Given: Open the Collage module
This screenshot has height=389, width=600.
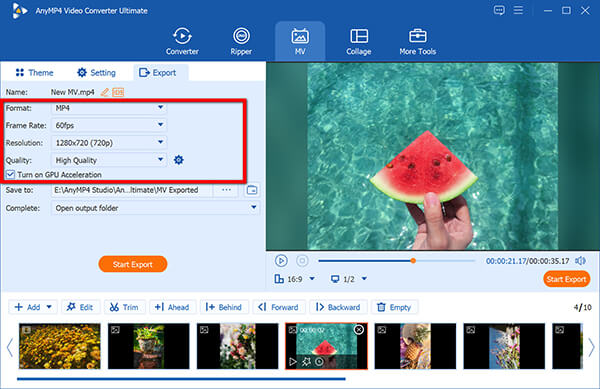Looking at the screenshot, I should point(359,41).
